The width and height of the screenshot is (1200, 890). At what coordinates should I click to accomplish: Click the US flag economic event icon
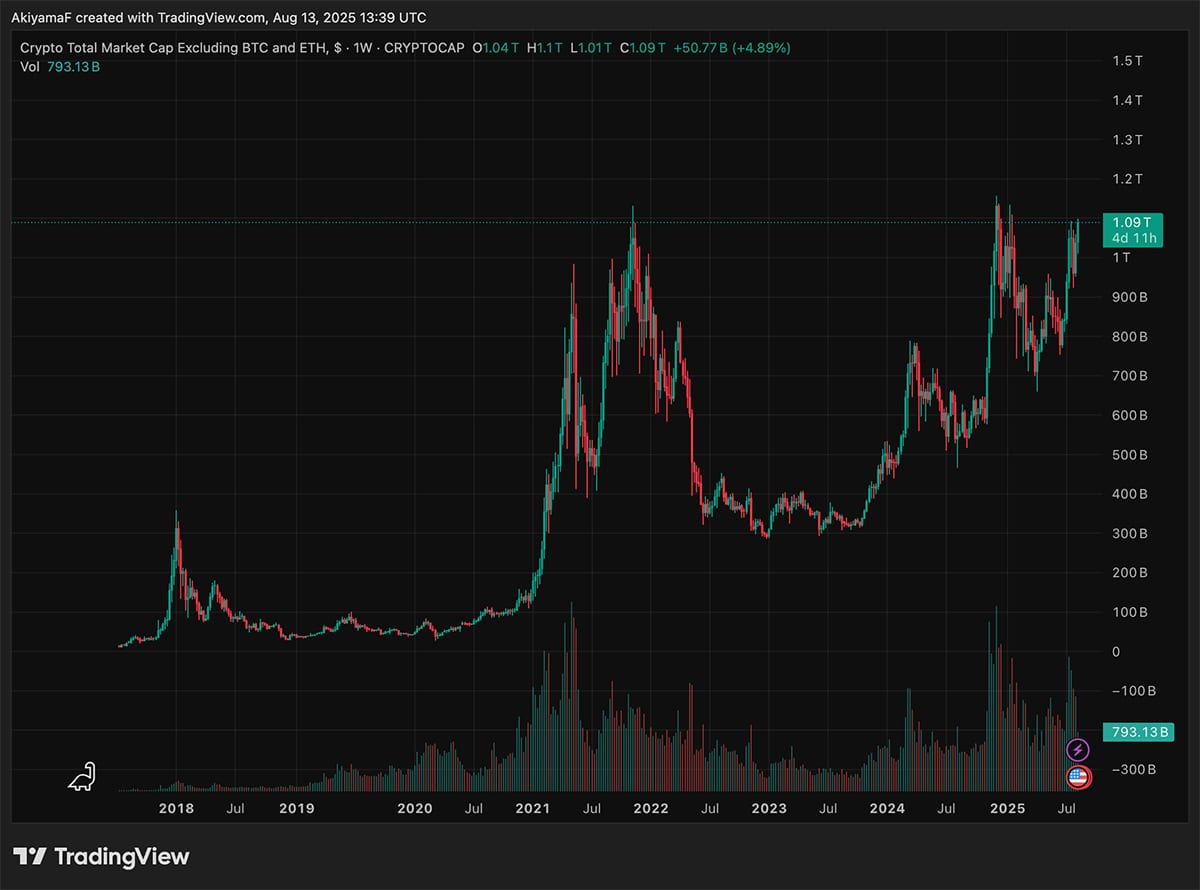tap(1077, 776)
